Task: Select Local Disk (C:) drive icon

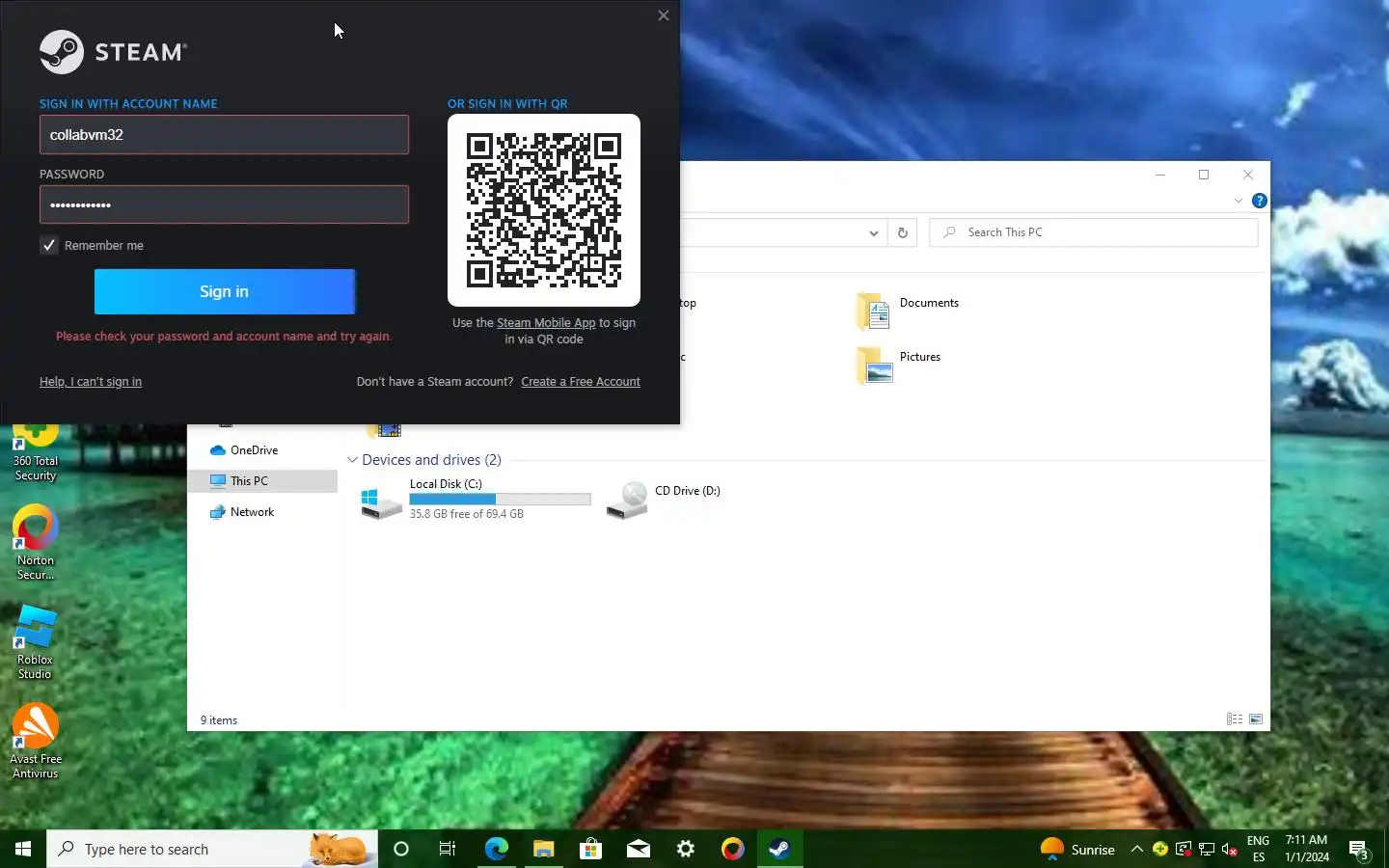Action: [381, 502]
